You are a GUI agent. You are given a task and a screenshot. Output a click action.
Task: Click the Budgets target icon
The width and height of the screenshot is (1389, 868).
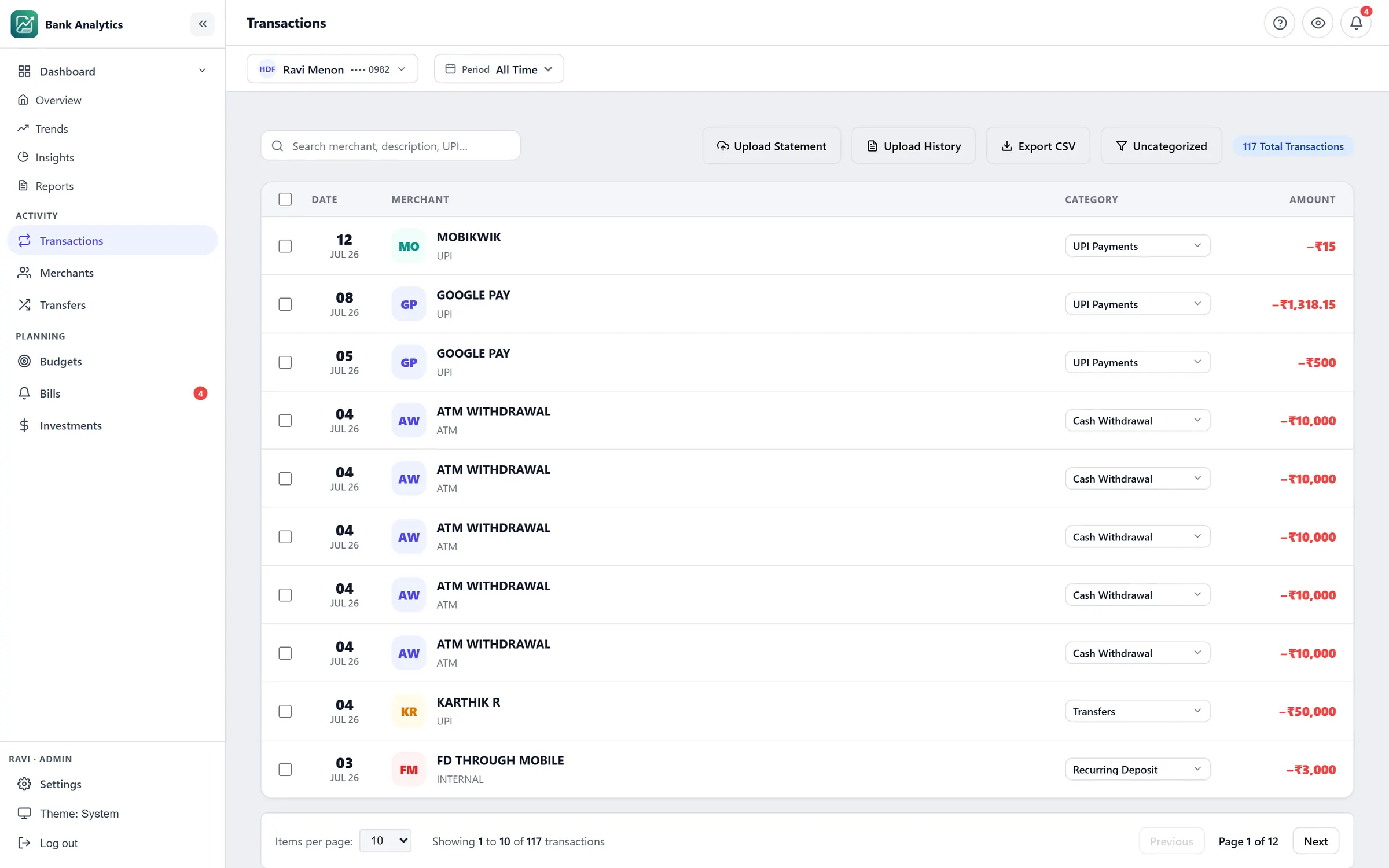(x=24, y=361)
